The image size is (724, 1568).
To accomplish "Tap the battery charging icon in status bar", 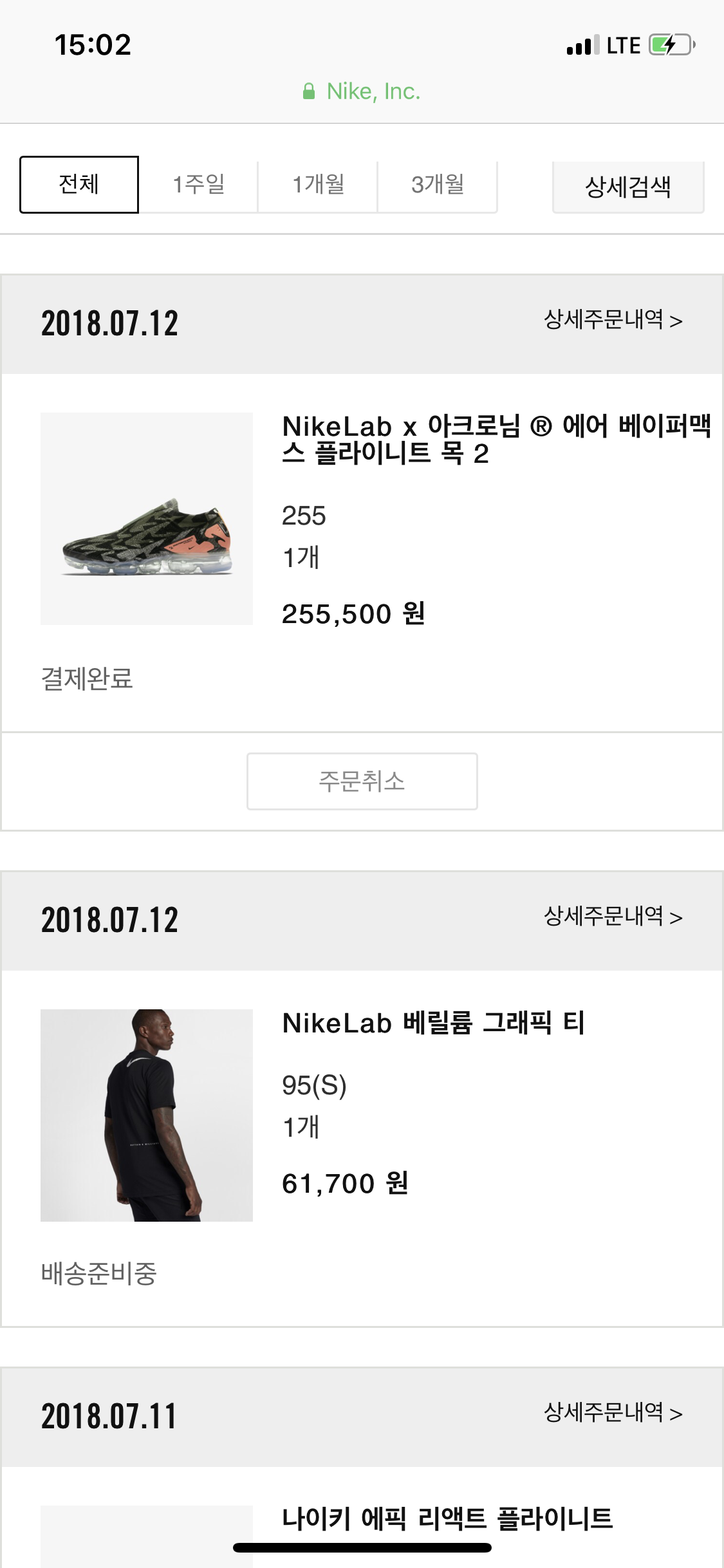I will (x=672, y=45).
